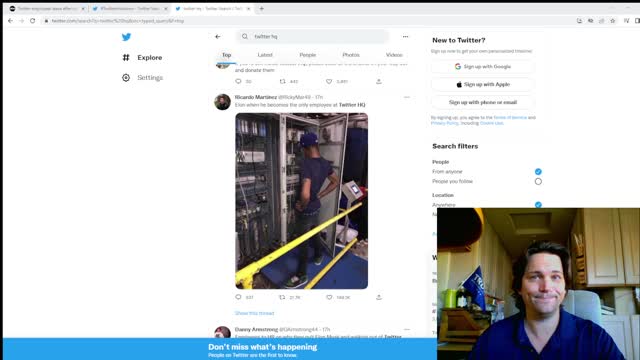Click the browser back button
The height and width of the screenshot is (360, 640).
tap(10, 21)
